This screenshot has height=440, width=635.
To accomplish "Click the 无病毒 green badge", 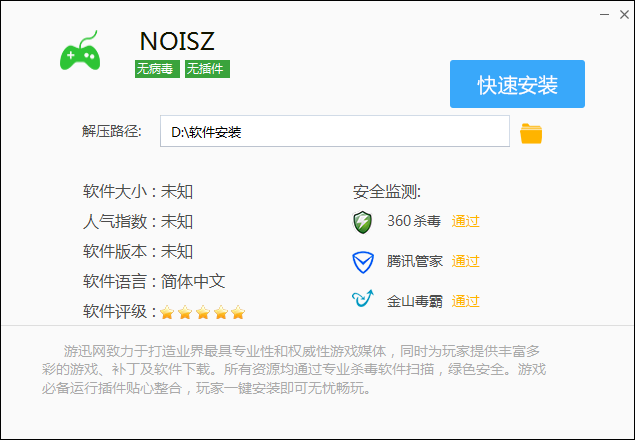I will [x=157, y=69].
